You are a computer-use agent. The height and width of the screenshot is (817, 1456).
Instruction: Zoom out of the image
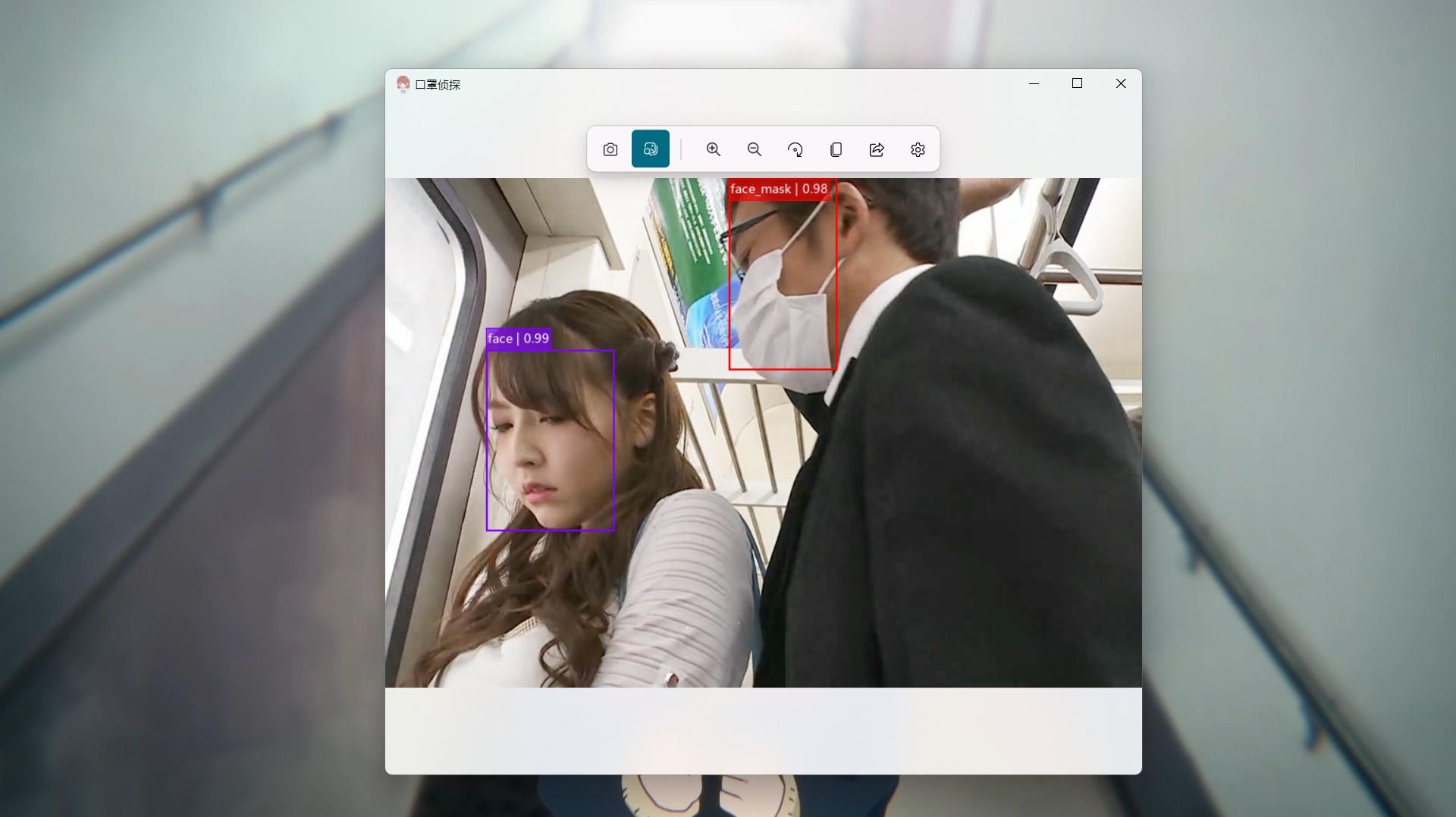tap(755, 149)
